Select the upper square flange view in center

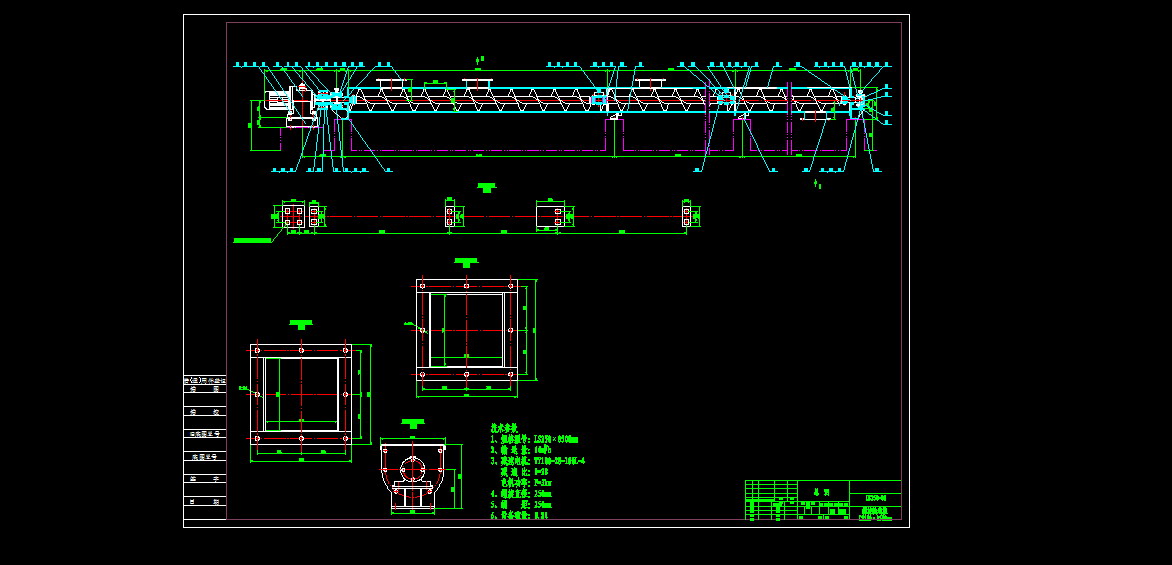coord(467,329)
